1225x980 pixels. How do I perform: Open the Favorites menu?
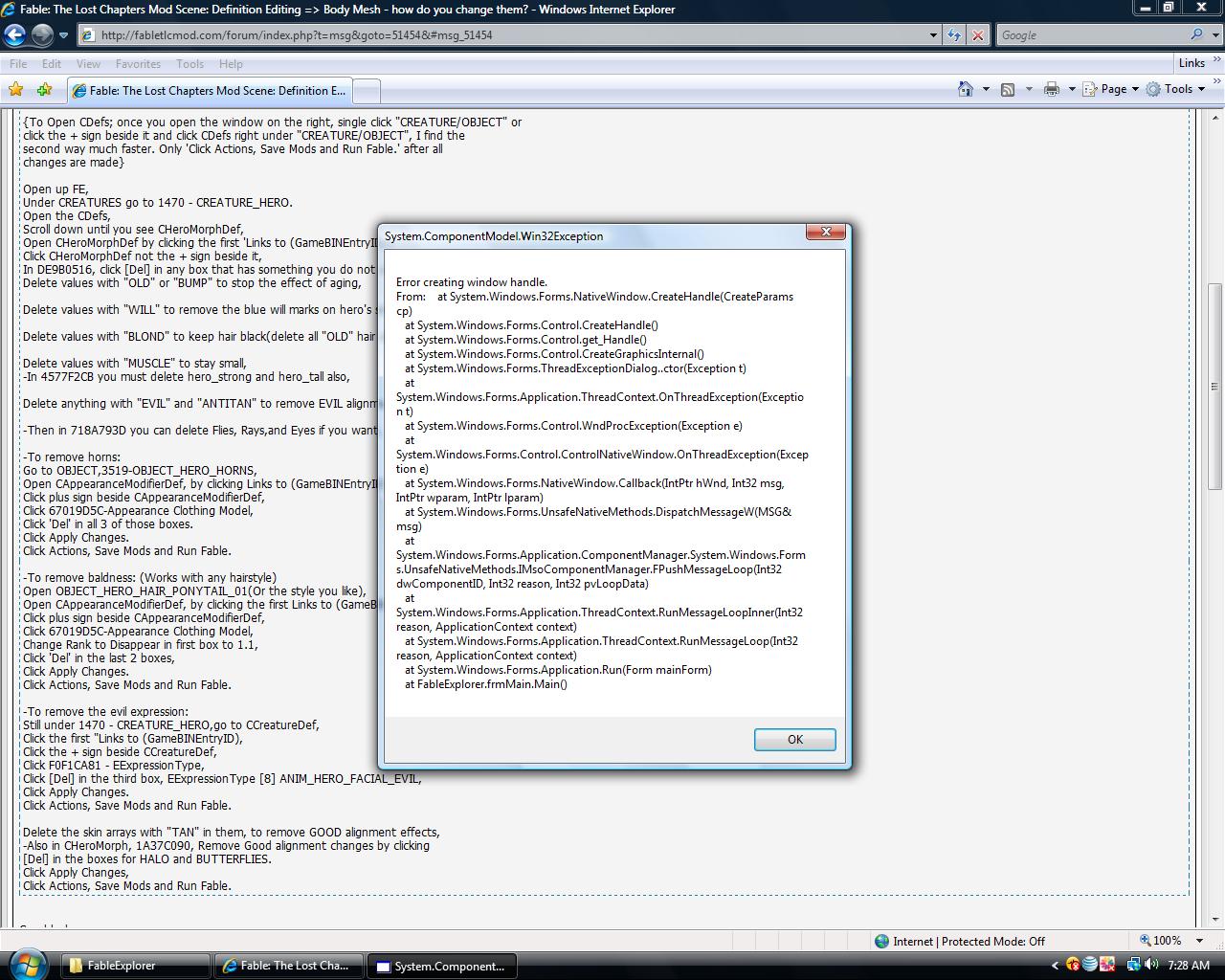click(x=138, y=64)
